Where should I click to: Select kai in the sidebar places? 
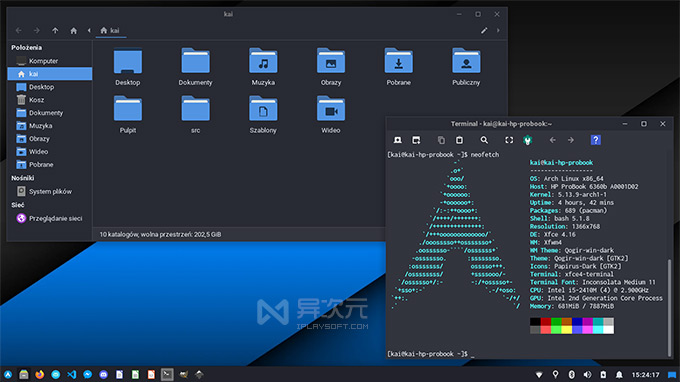tap(50, 74)
